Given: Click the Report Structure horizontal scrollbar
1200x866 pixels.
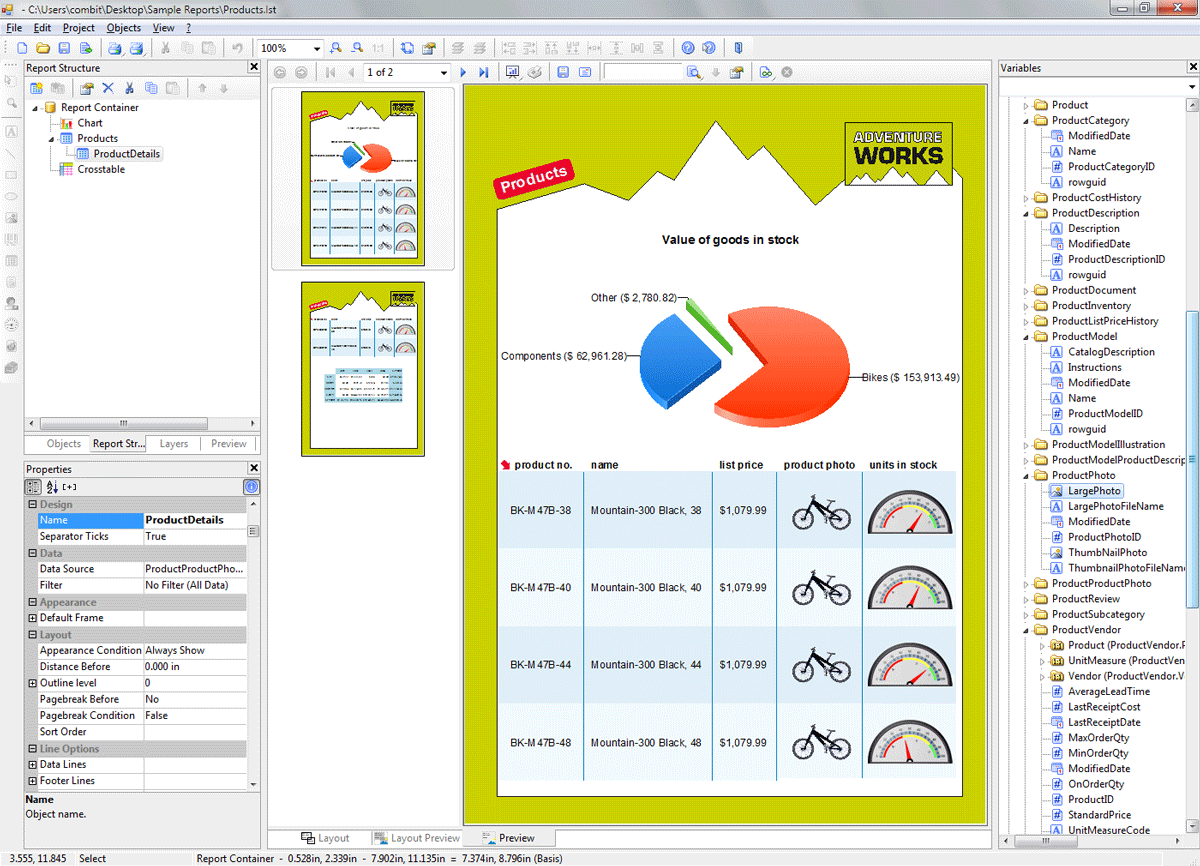Looking at the screenshot, I should [x=124, y=423].
